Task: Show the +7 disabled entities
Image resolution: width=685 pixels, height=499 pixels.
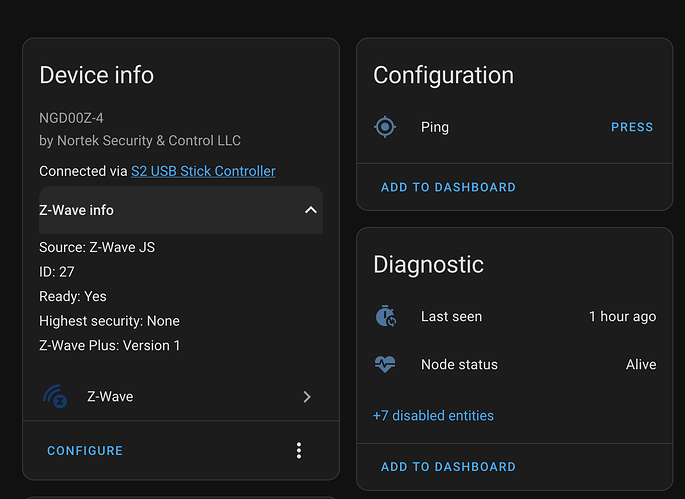Action: click(x=433, y=416)
